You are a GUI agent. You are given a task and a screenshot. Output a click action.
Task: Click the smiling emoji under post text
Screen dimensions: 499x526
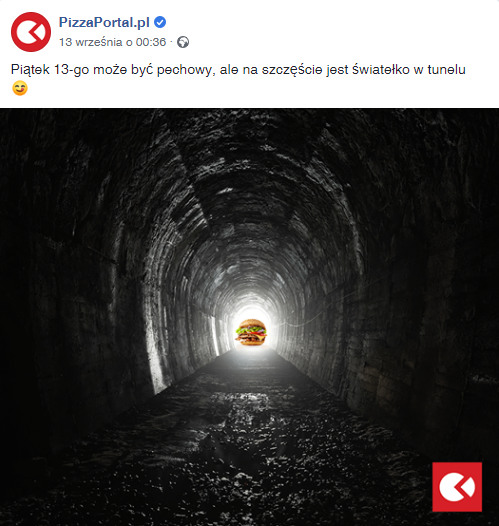(20, 88)
